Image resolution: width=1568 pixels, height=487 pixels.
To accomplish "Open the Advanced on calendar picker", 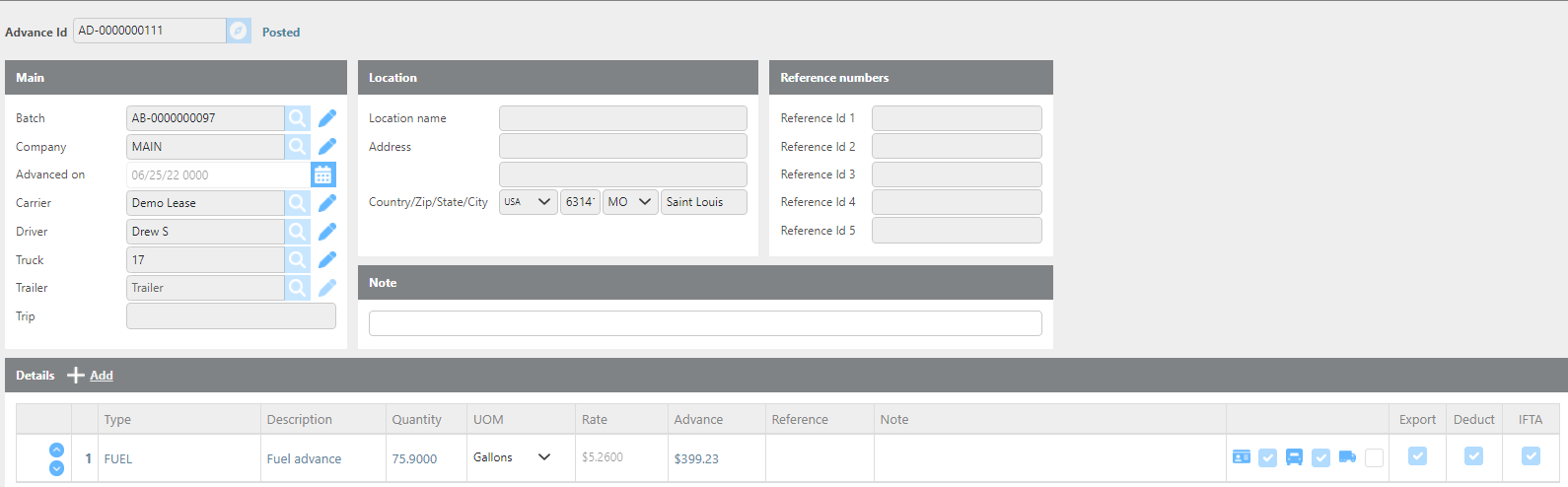I will coord(322,175).
